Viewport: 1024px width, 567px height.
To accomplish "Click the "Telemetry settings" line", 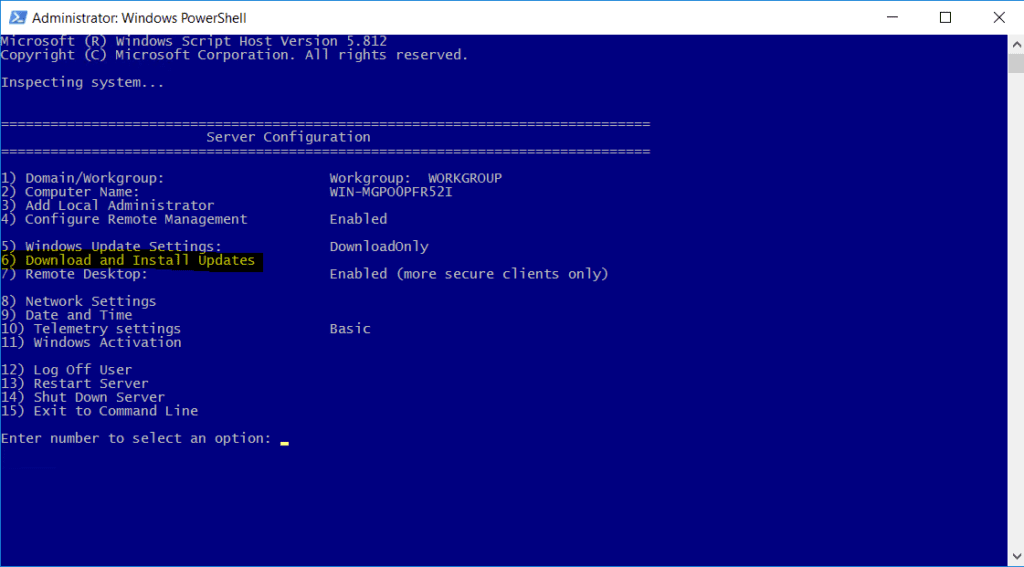I will click(x=107, y=328).
